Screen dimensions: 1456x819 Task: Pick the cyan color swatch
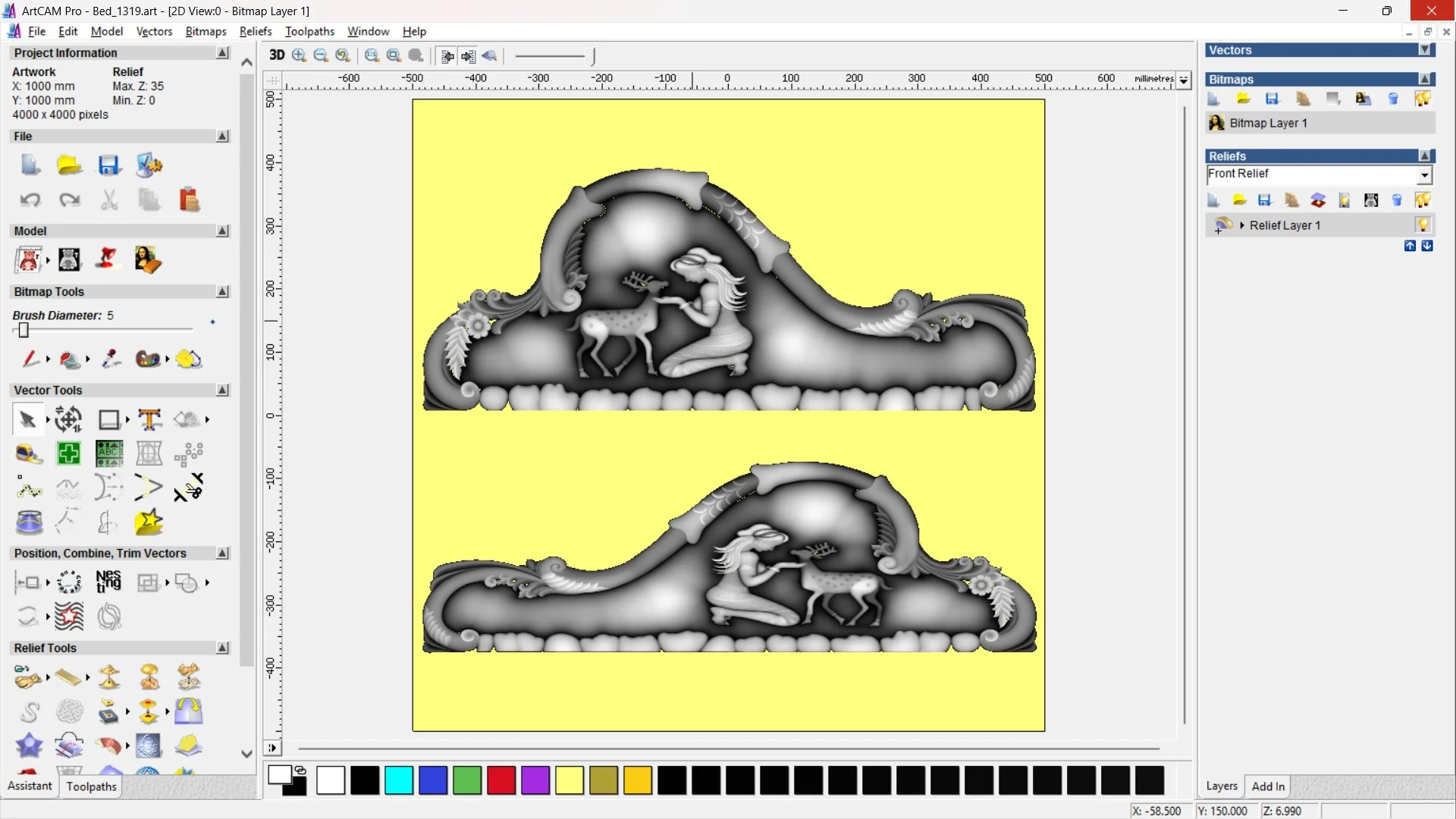pyautogui.click(x=399, y=780)
